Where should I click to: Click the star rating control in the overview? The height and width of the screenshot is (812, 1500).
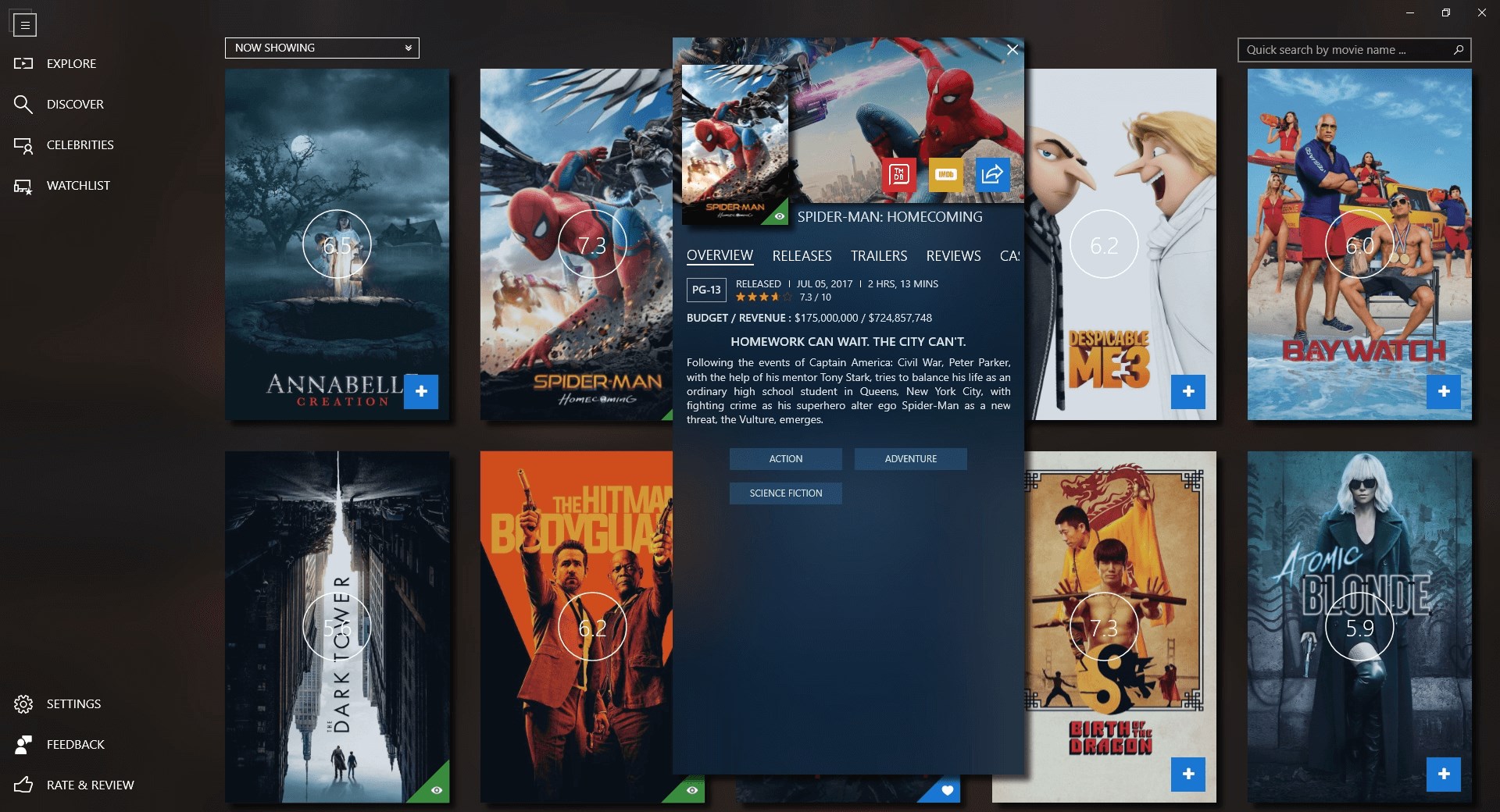(762, 297)
